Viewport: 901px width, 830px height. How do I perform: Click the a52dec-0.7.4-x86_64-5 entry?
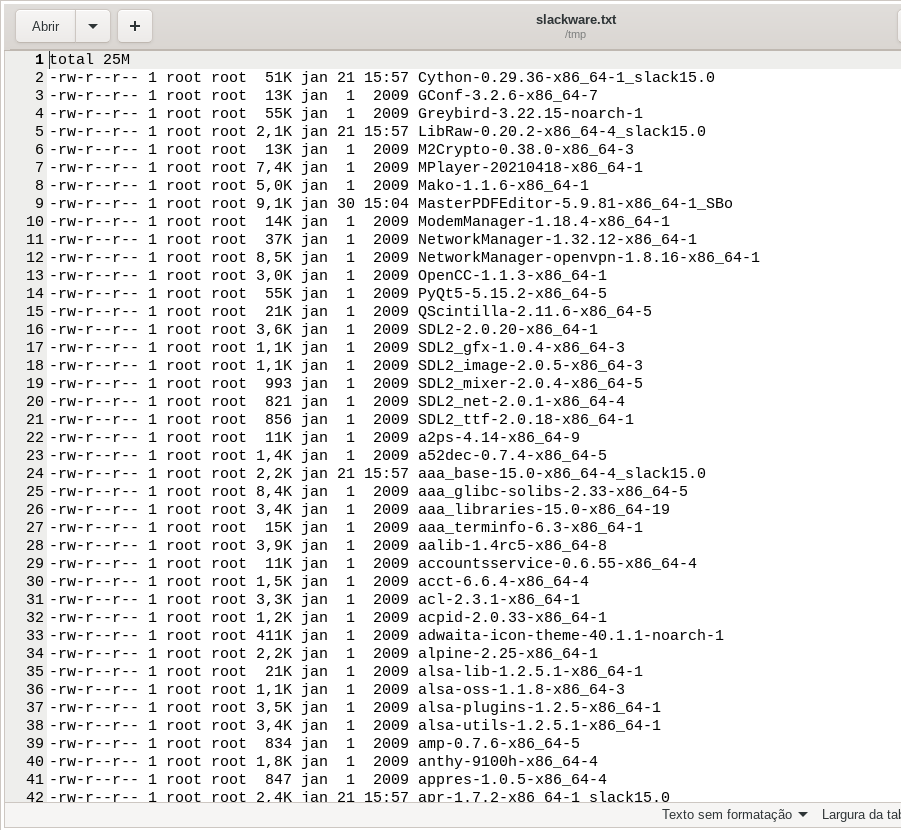(x=512, y=455)
